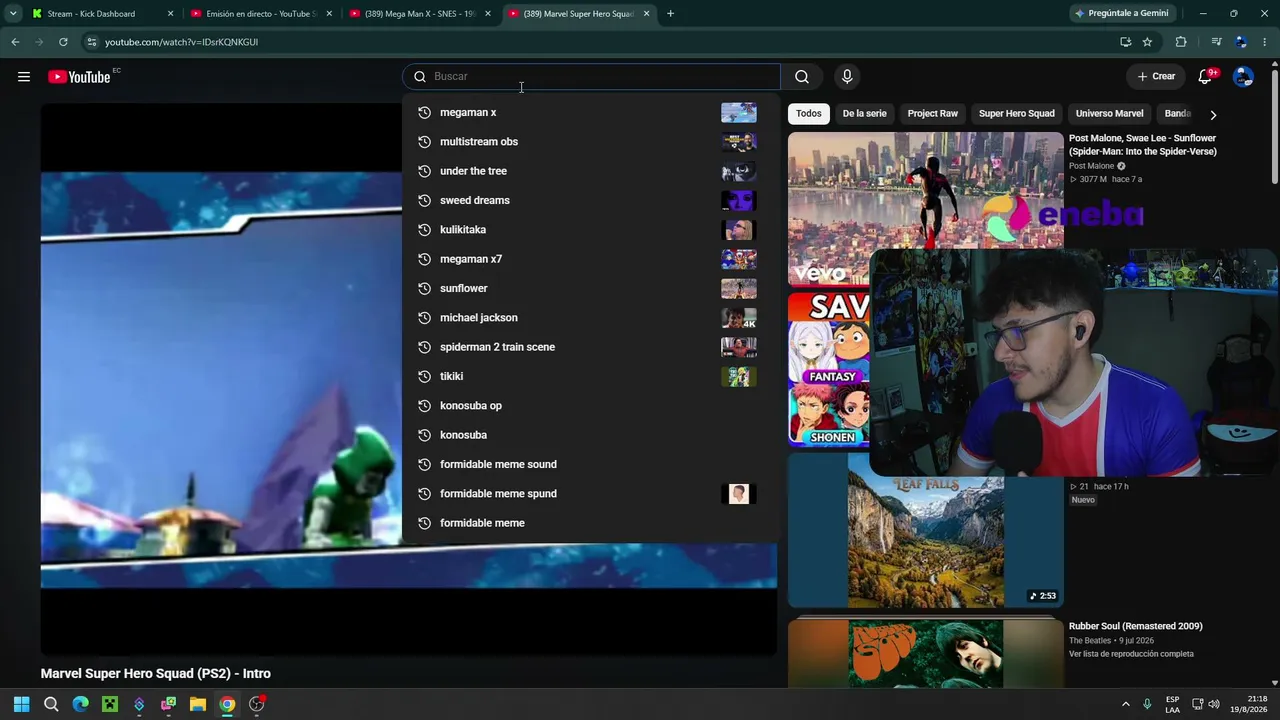Open the Post Malone channel link
The image size is (1280, 720).
1091,166
